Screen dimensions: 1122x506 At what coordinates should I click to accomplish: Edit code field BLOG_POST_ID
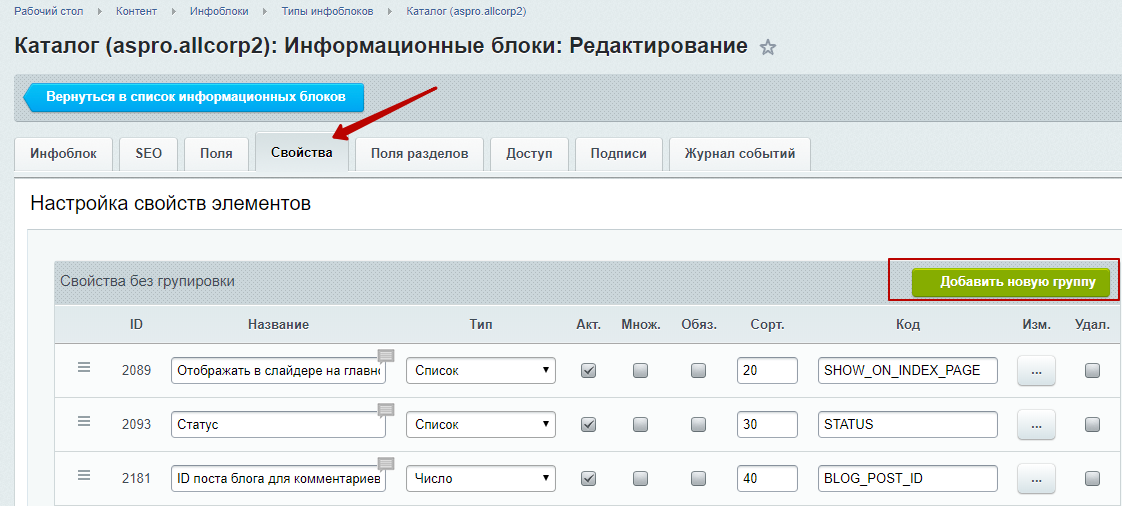[x=908, y=478]
